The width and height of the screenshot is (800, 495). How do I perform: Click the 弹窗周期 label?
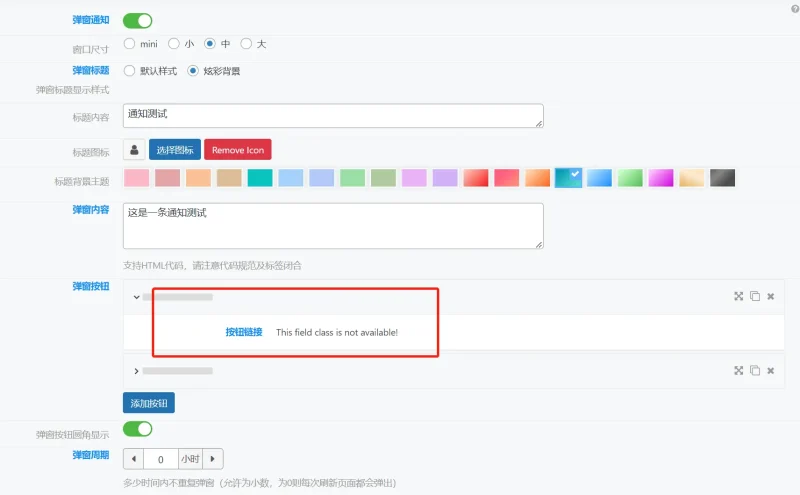click(x=91, y=455)
